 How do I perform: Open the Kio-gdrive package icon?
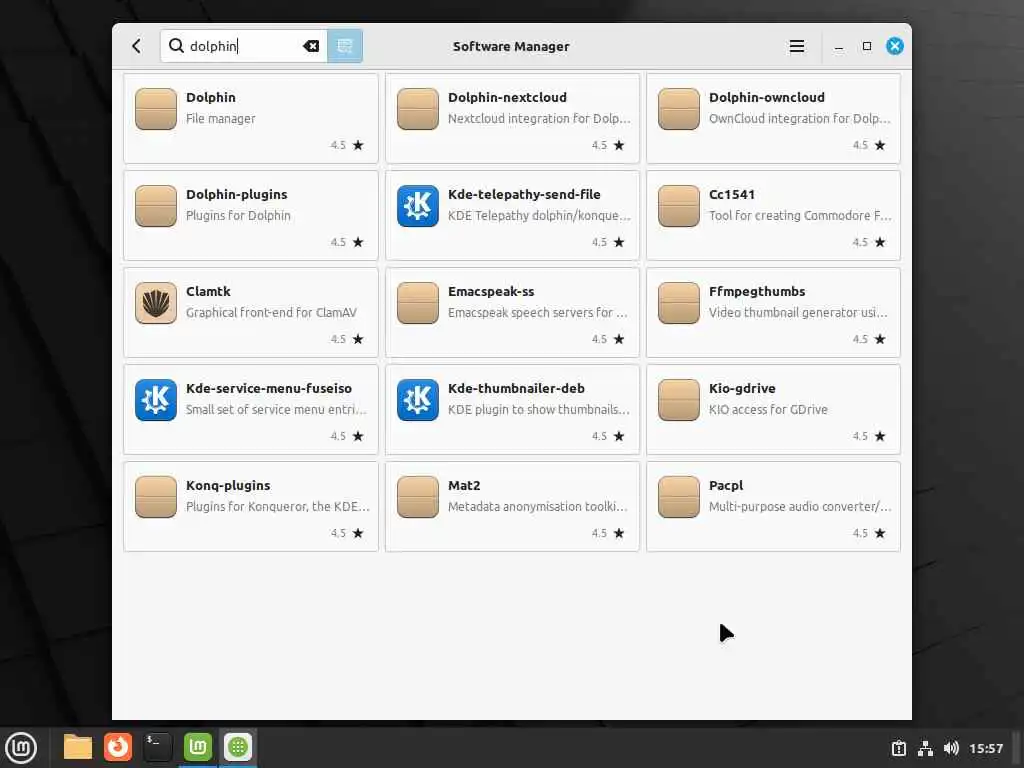tap(679, 400)
